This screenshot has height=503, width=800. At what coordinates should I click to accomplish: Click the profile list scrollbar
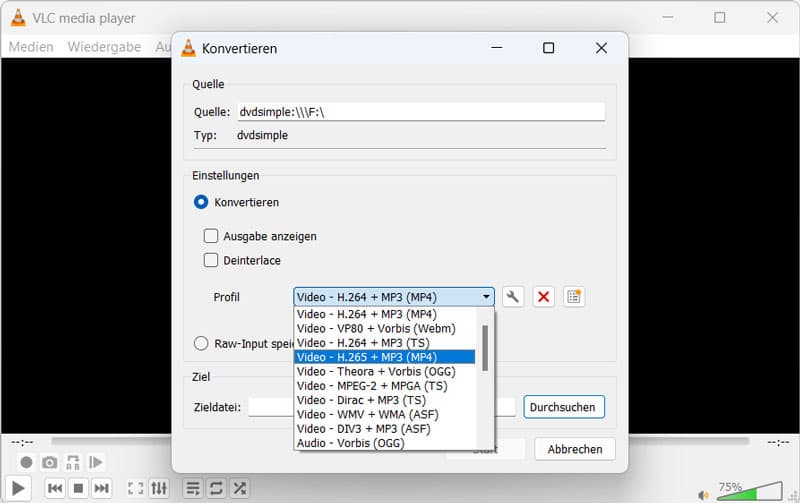[485, 348]
